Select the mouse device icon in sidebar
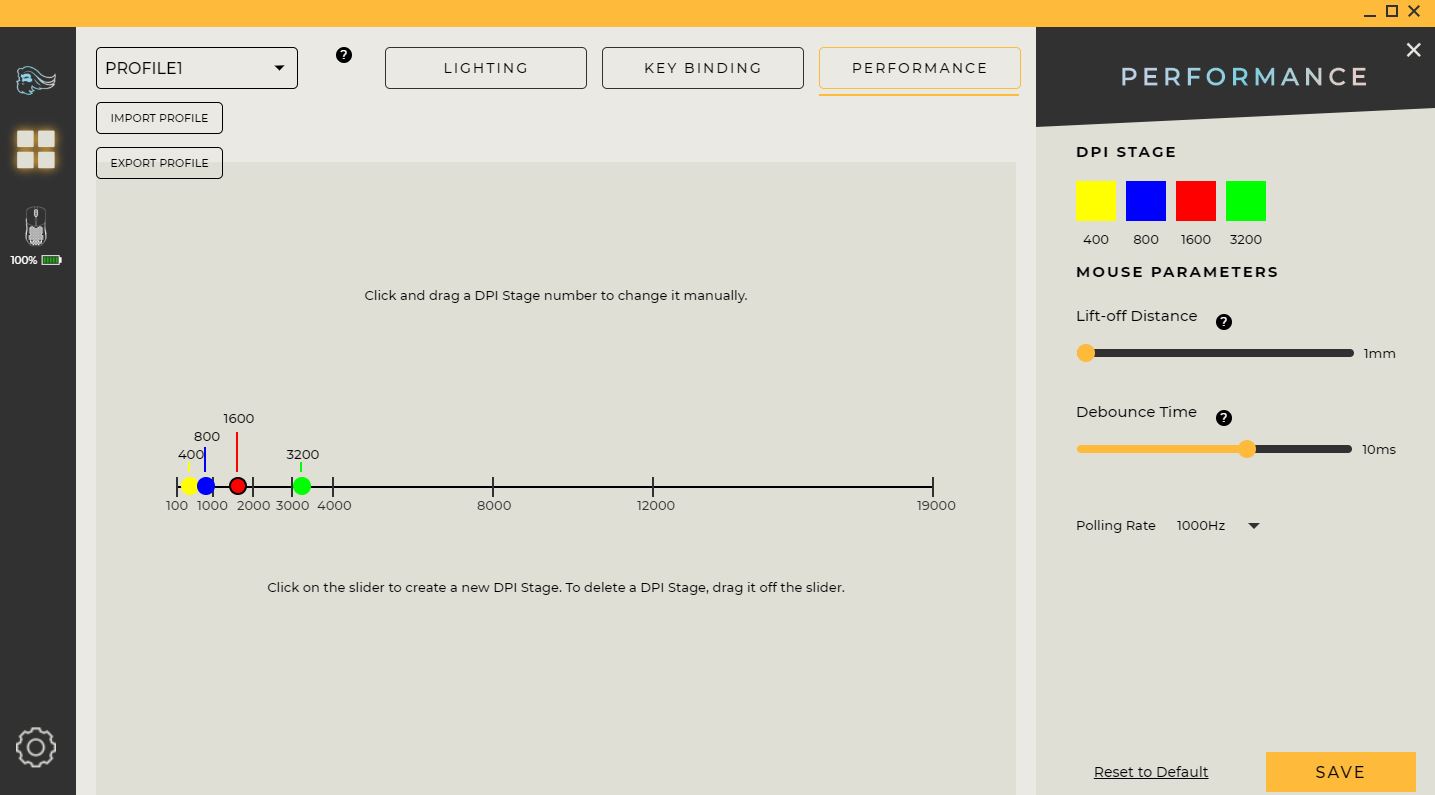The image size is (1435, 795). (36, 227)
